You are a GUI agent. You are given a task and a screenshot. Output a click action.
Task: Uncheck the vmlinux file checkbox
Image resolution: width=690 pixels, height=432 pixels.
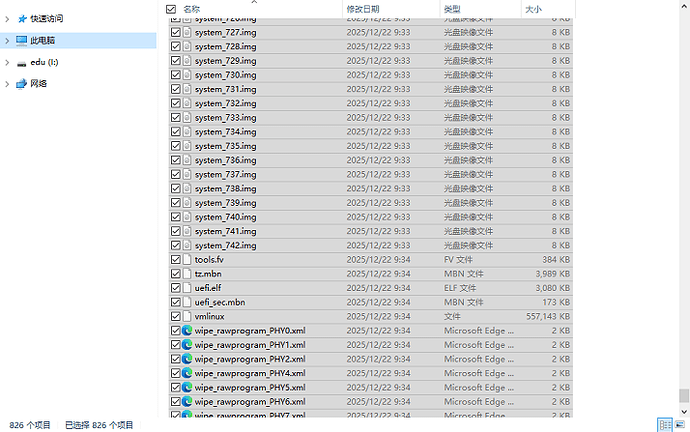[176, 316]
